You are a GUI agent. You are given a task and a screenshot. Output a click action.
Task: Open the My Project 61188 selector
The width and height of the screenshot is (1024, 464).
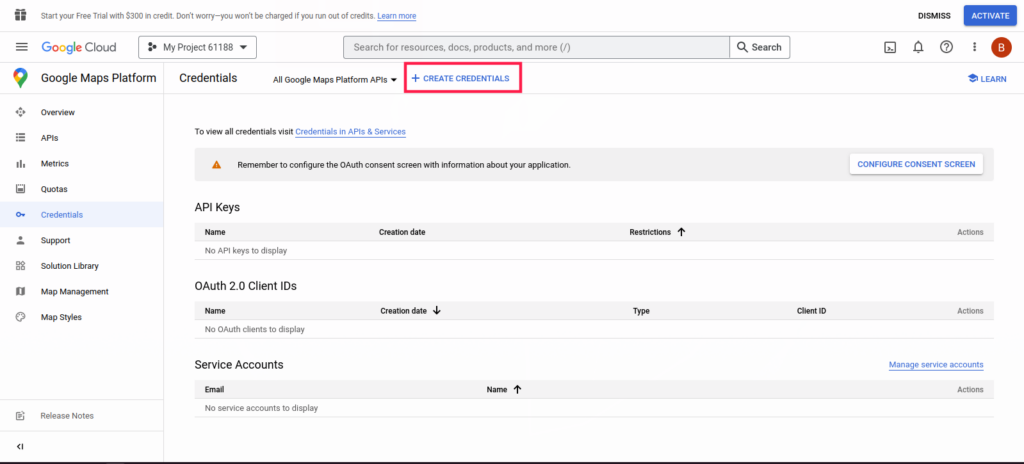click(198, 47)
